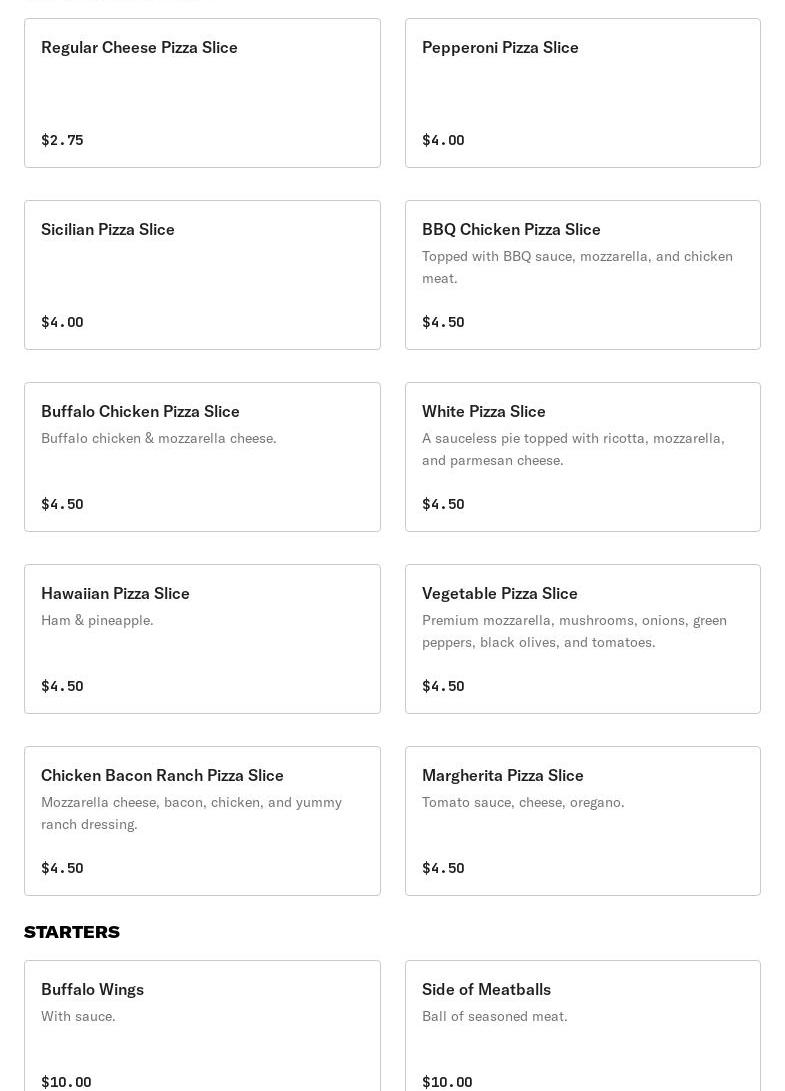Image resolution: width=785 pixels, height=1091 pixels.
Task: Select the Buffalo Chicken Pizza Slice title
Action: (x=140, y=411)
